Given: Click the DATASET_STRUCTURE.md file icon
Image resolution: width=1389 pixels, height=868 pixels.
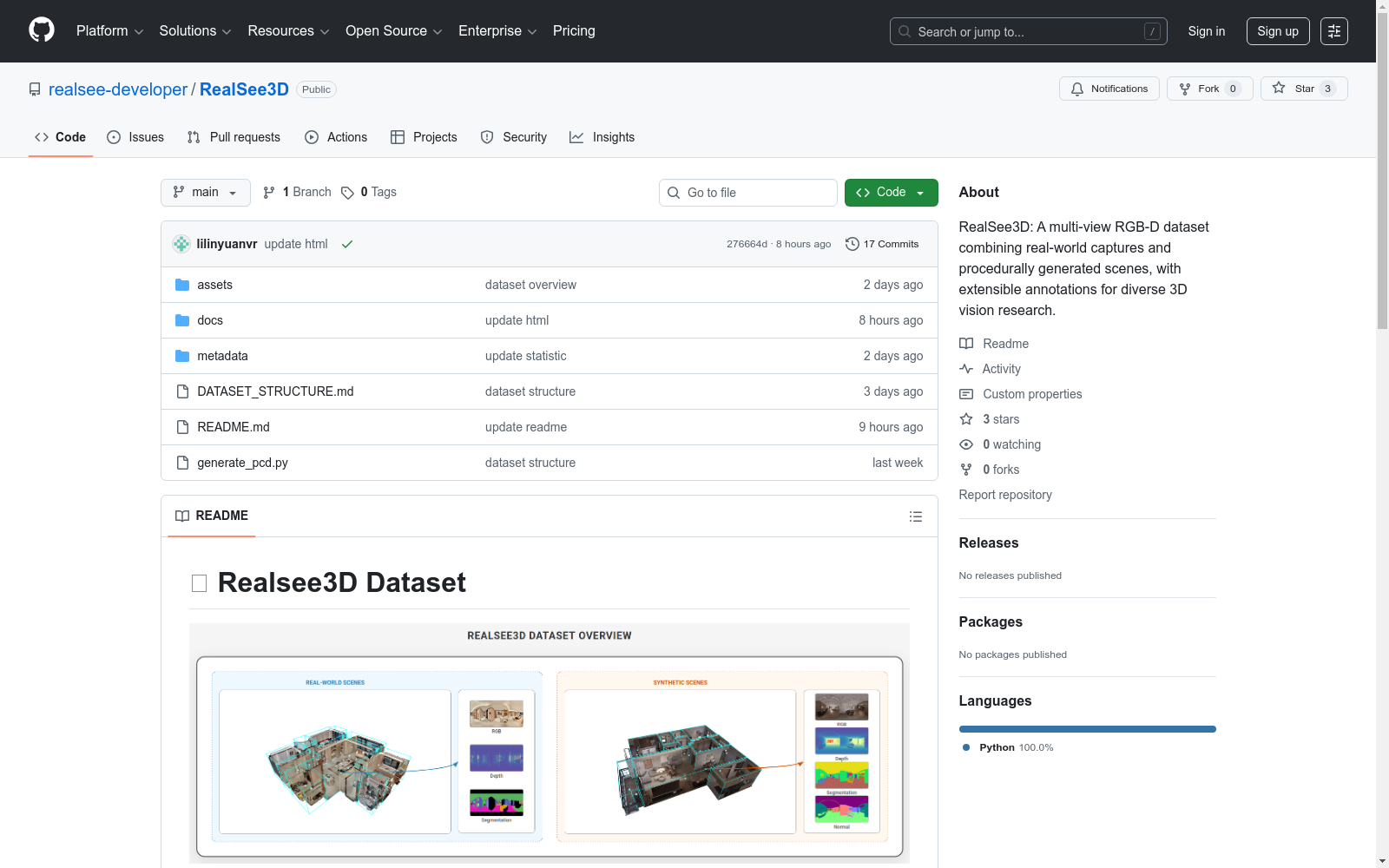Looking at the screenshot, I should coord(182,391).
